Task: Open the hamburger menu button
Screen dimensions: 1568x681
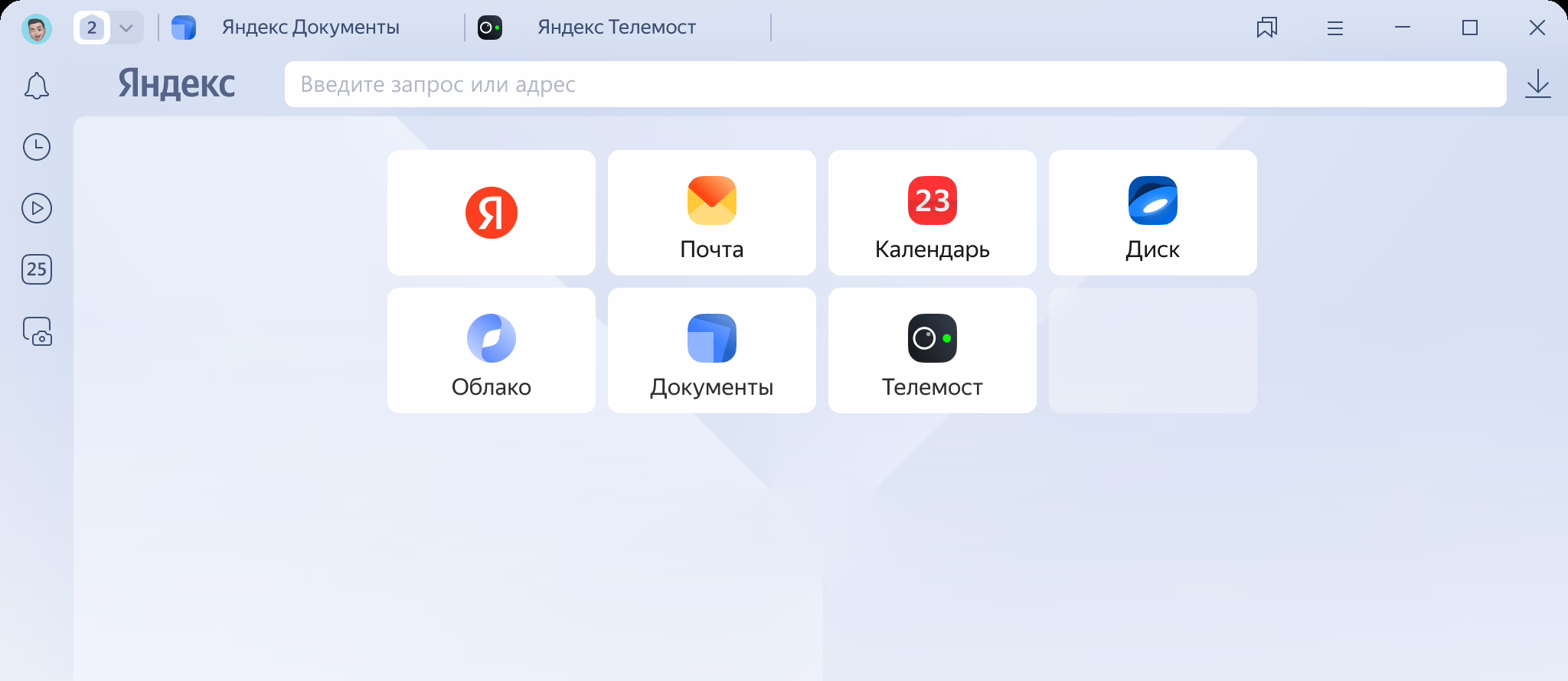Action: pos(1335,28)
